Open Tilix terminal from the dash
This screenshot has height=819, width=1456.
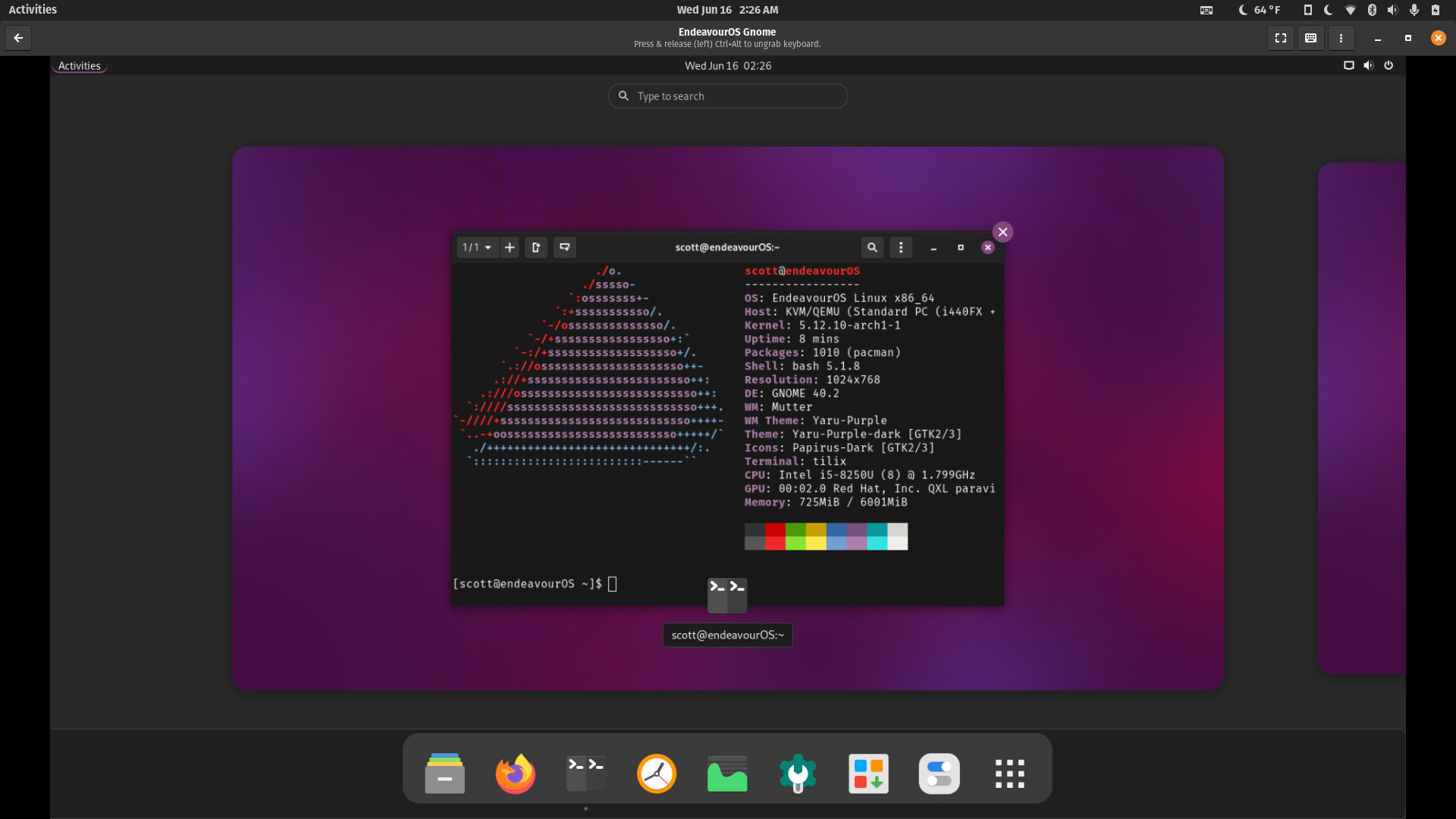pyautogui.click(x=586, y=773)
